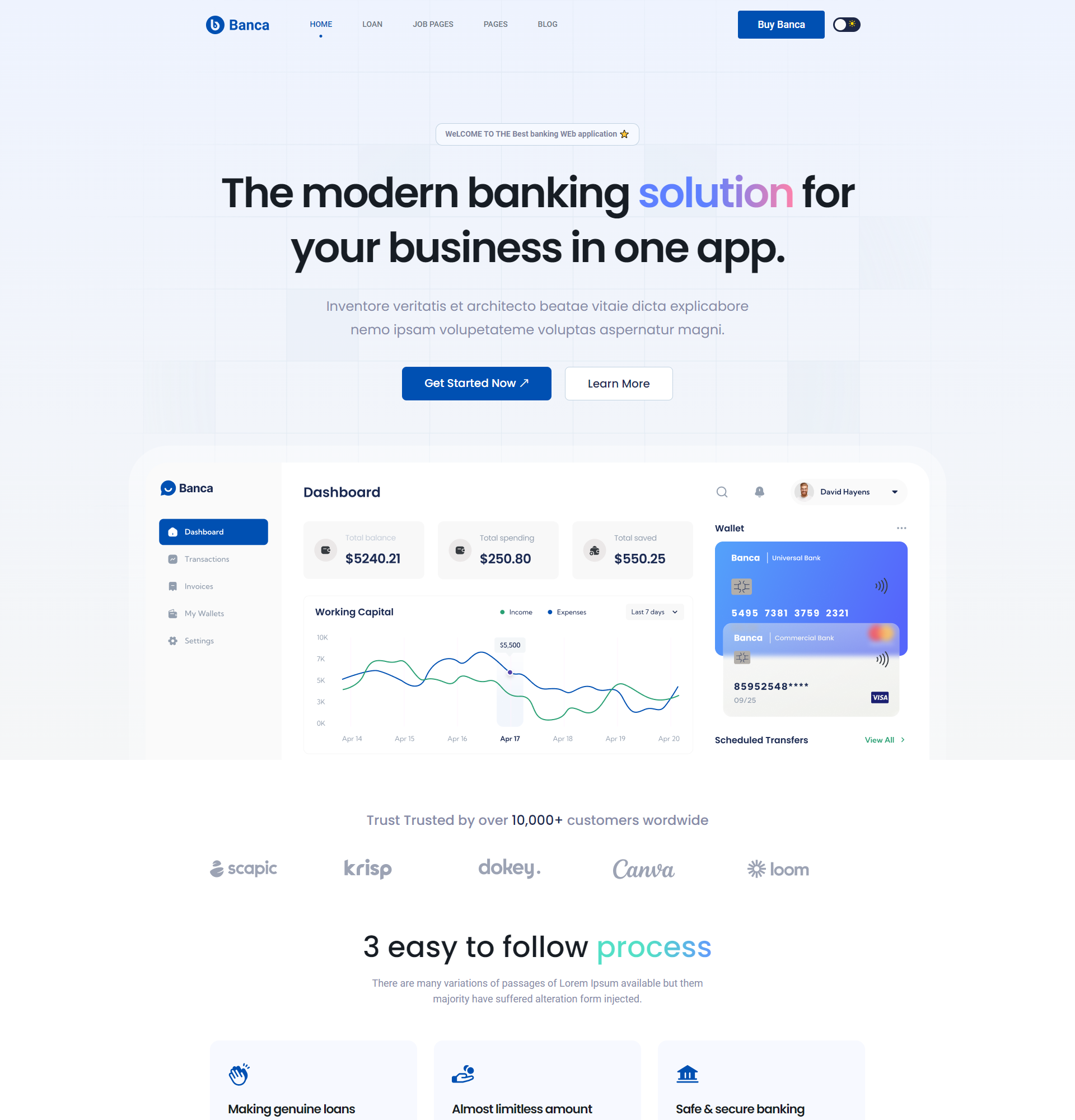Toggle the dark mode switch in navbar

click(x=845, y=24)
